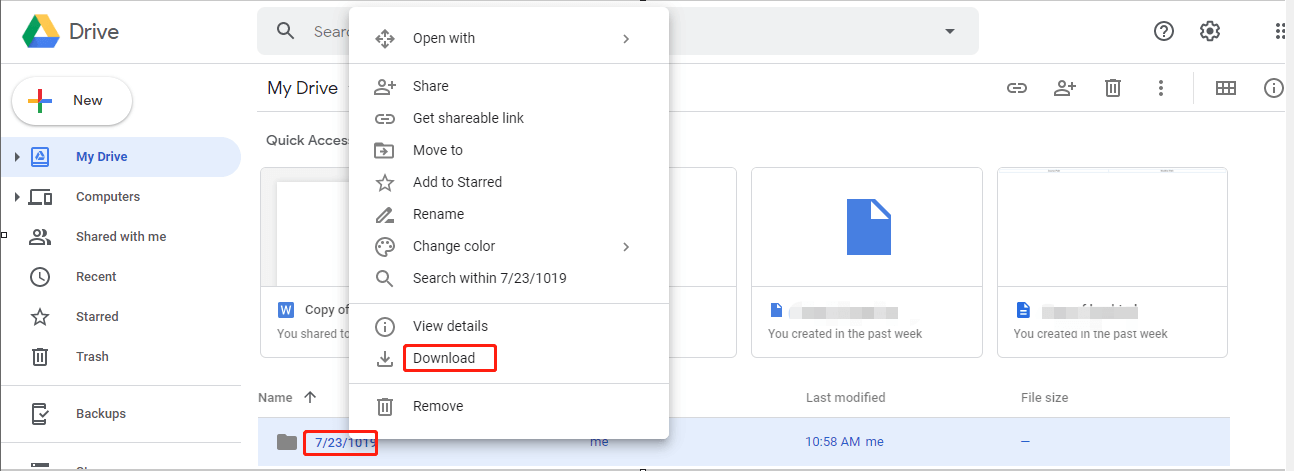The image size is (1294, 471).
Task: Choose Rename in the context menu
Action: [438, 214]
